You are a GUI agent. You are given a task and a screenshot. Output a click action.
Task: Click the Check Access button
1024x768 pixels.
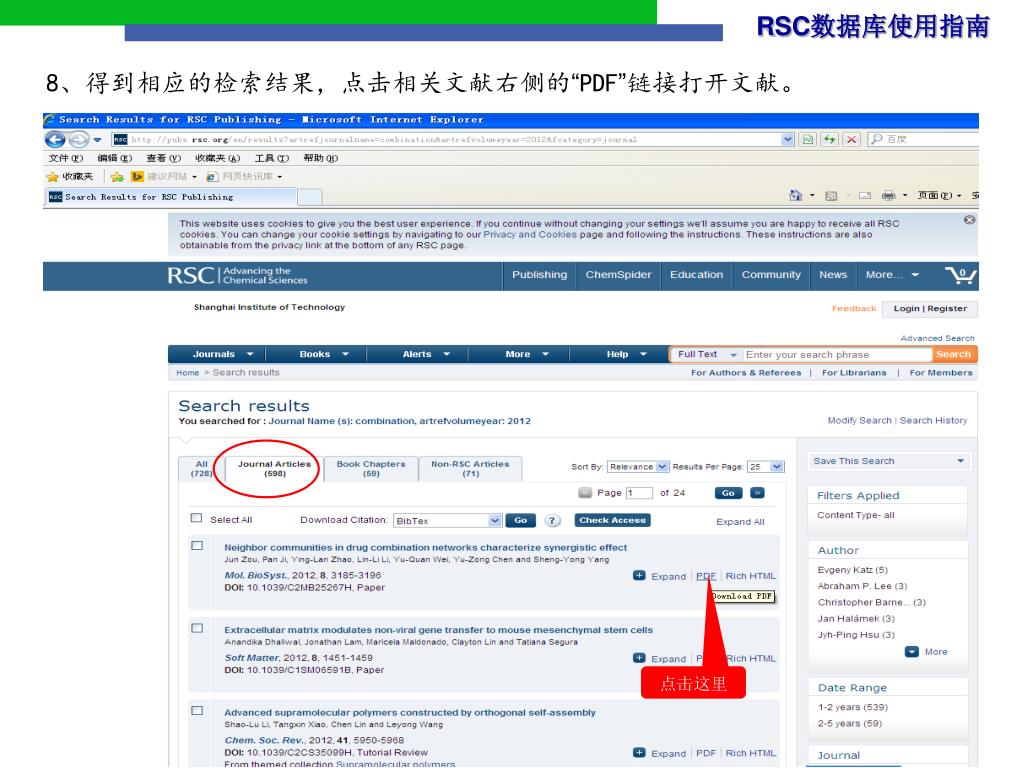(x=613, y=520)
